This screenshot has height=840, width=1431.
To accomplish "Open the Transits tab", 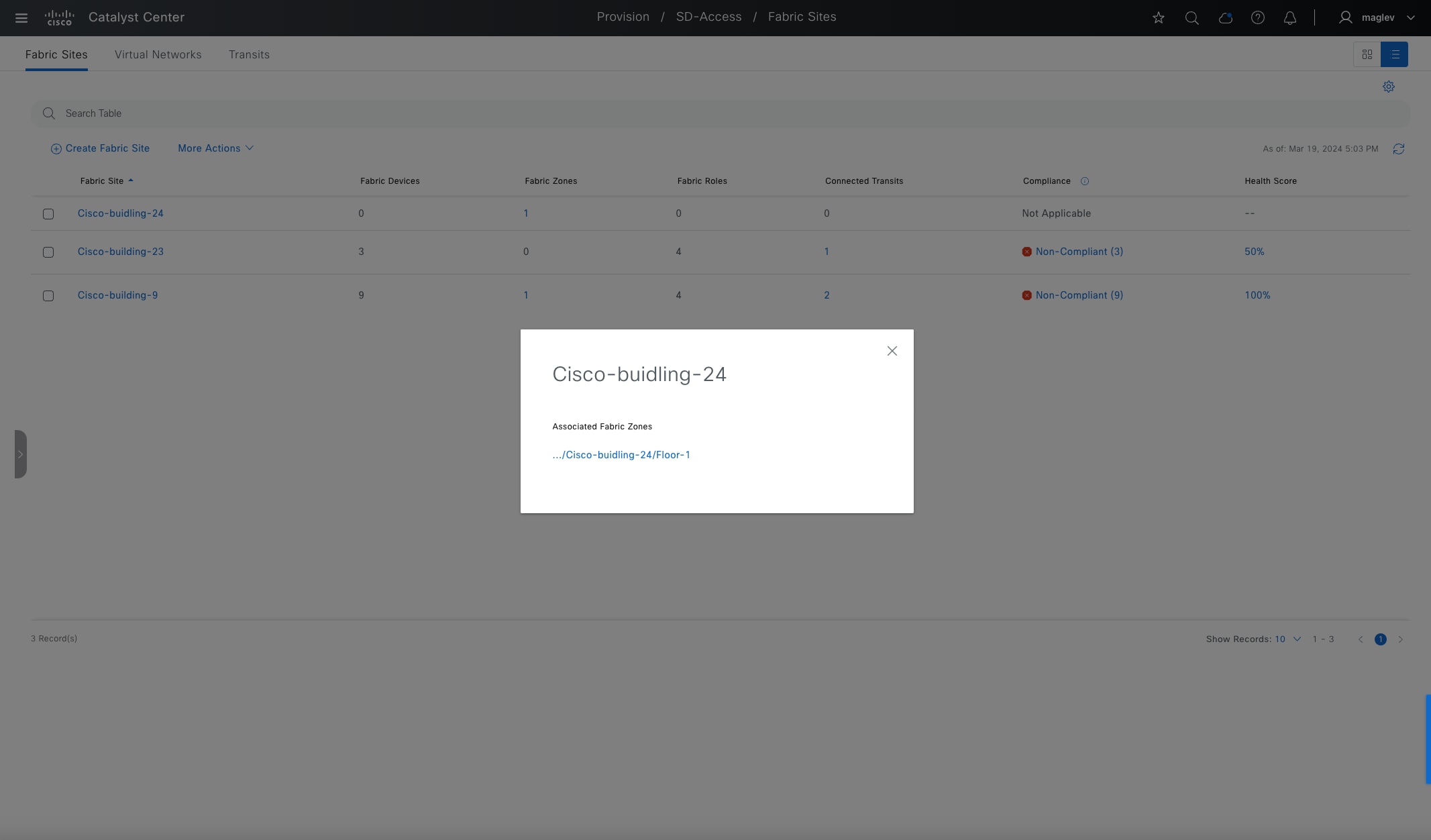I will pyautogui.click(x=249, y=54).
